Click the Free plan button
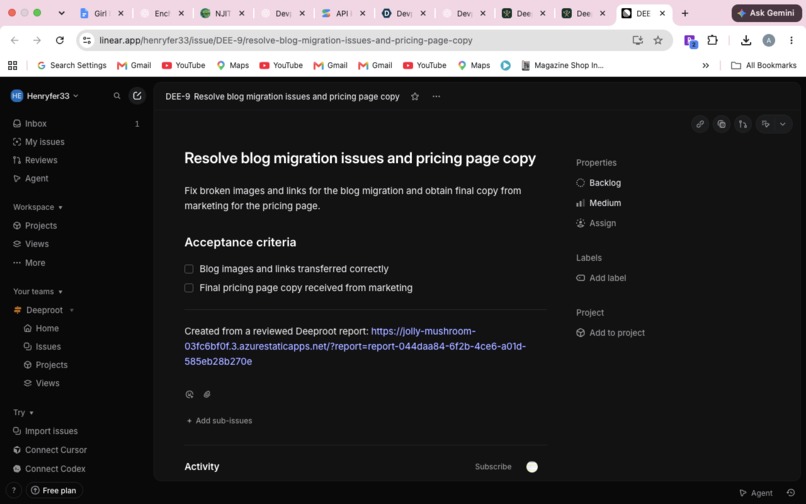Viewport: 806px width, 504px height. (54, 491)
